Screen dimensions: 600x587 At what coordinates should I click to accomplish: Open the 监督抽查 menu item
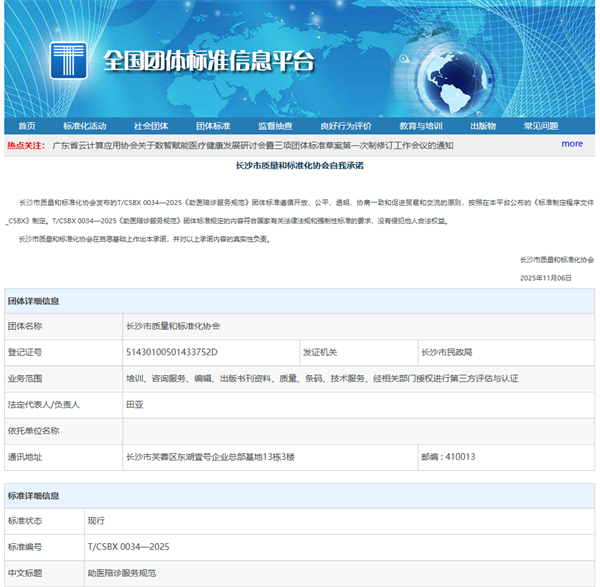click(x=275, y=126)
